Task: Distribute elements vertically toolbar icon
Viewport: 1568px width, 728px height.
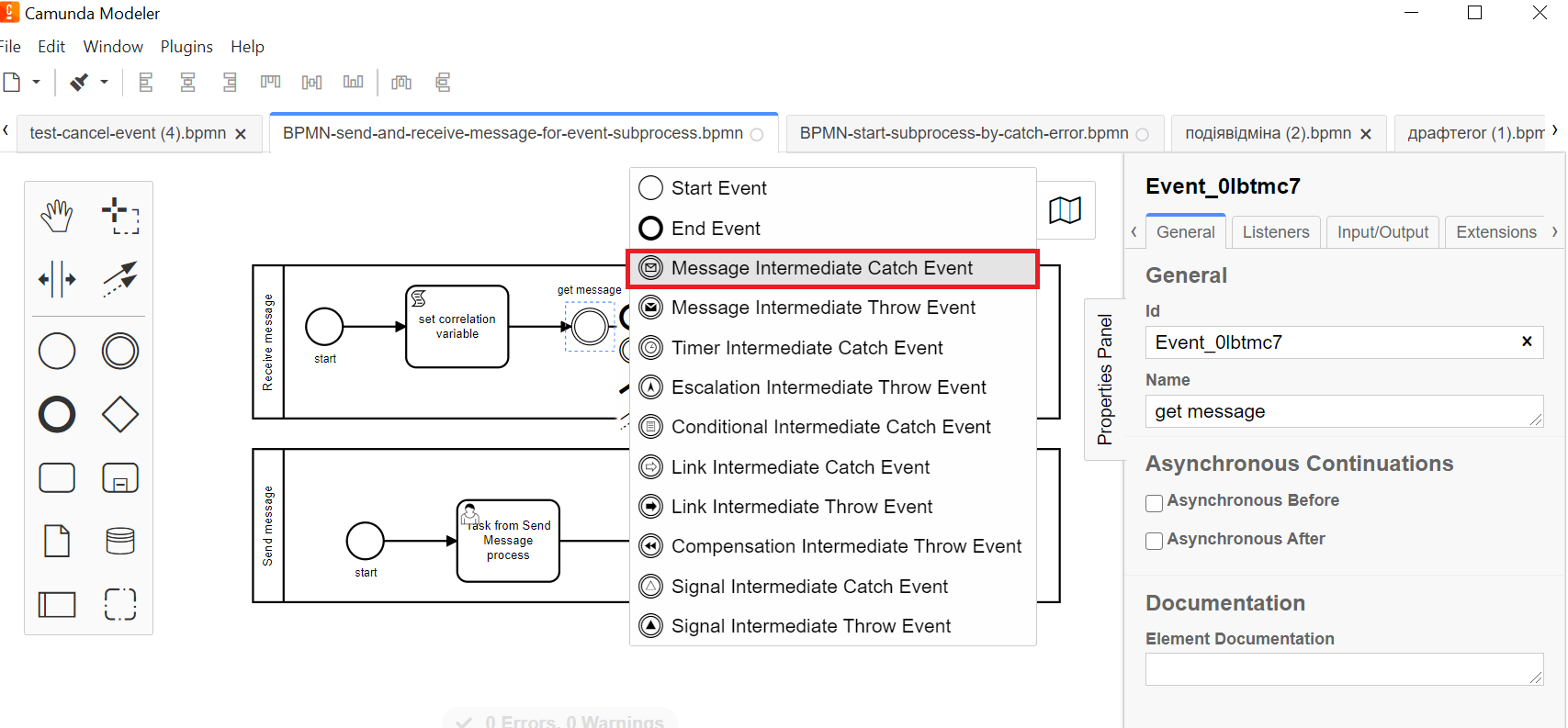Action: 443,83
